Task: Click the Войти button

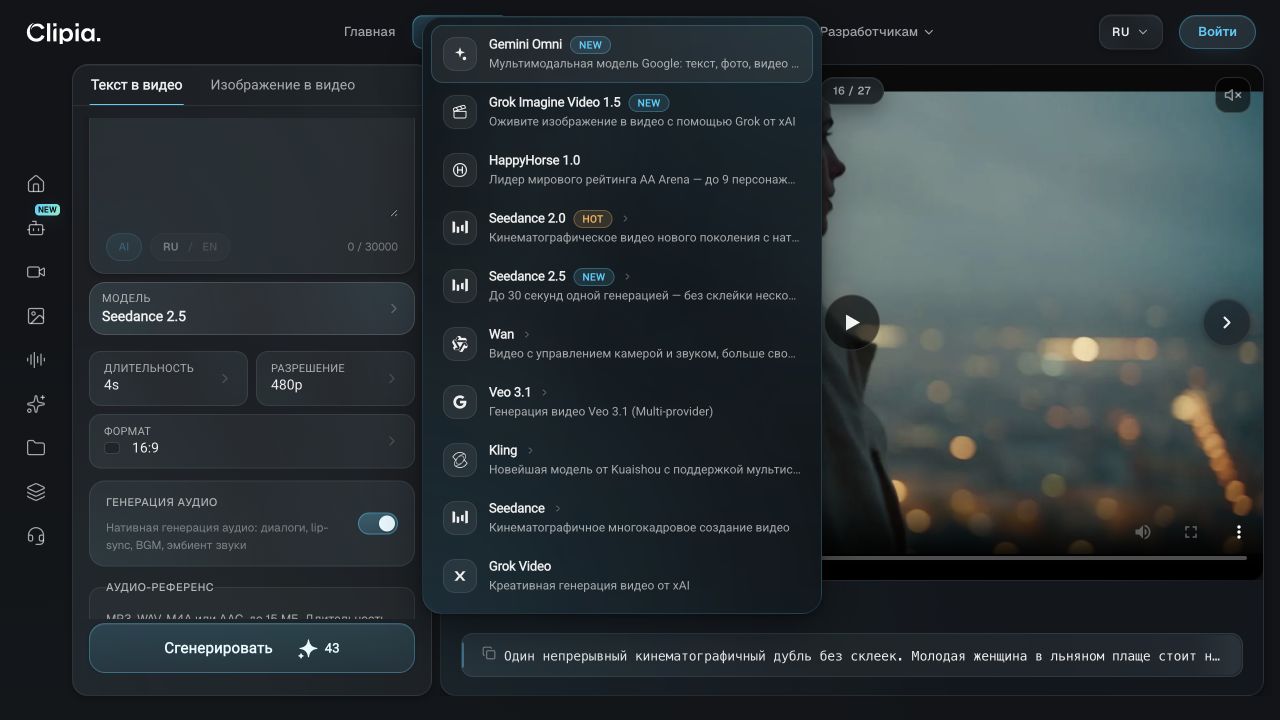Action: pos(1217,32)
